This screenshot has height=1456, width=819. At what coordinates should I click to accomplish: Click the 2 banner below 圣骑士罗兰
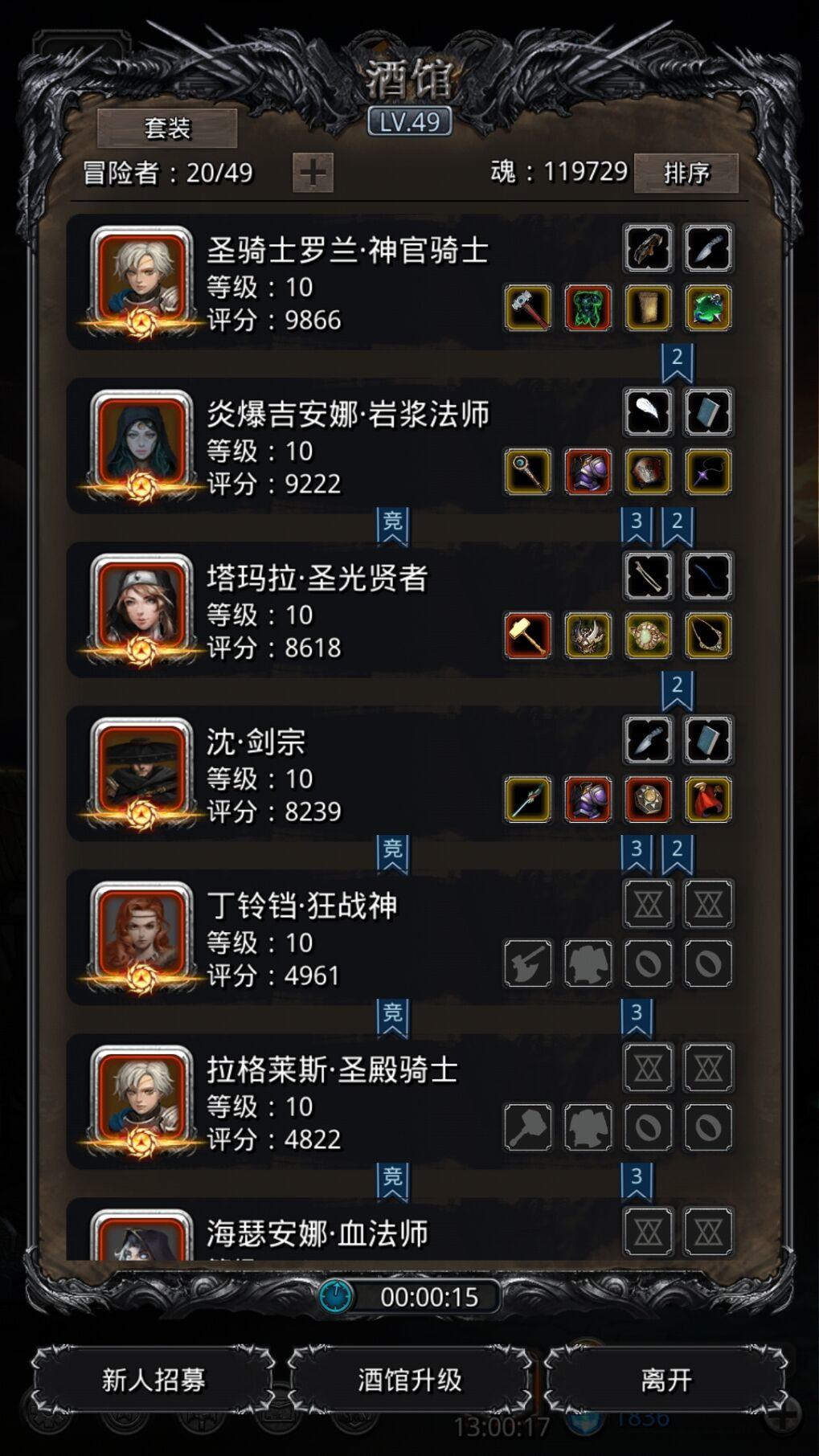pyautogui.click(x=677, y=362)
